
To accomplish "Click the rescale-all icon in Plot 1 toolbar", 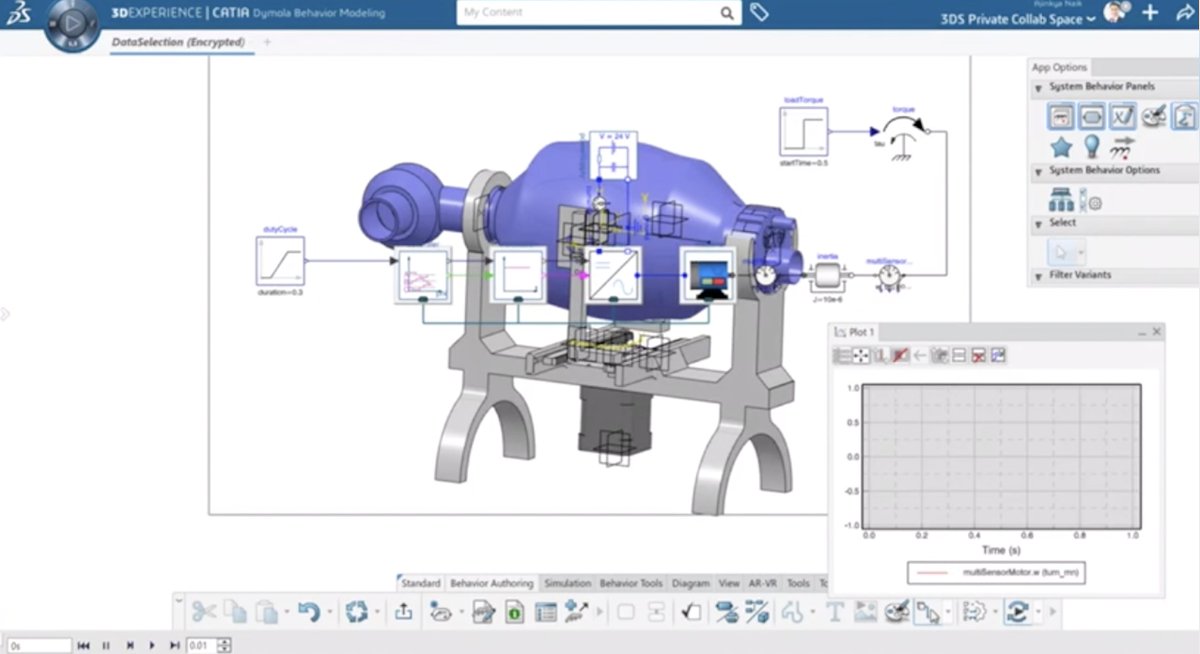I will coord(861,355).
